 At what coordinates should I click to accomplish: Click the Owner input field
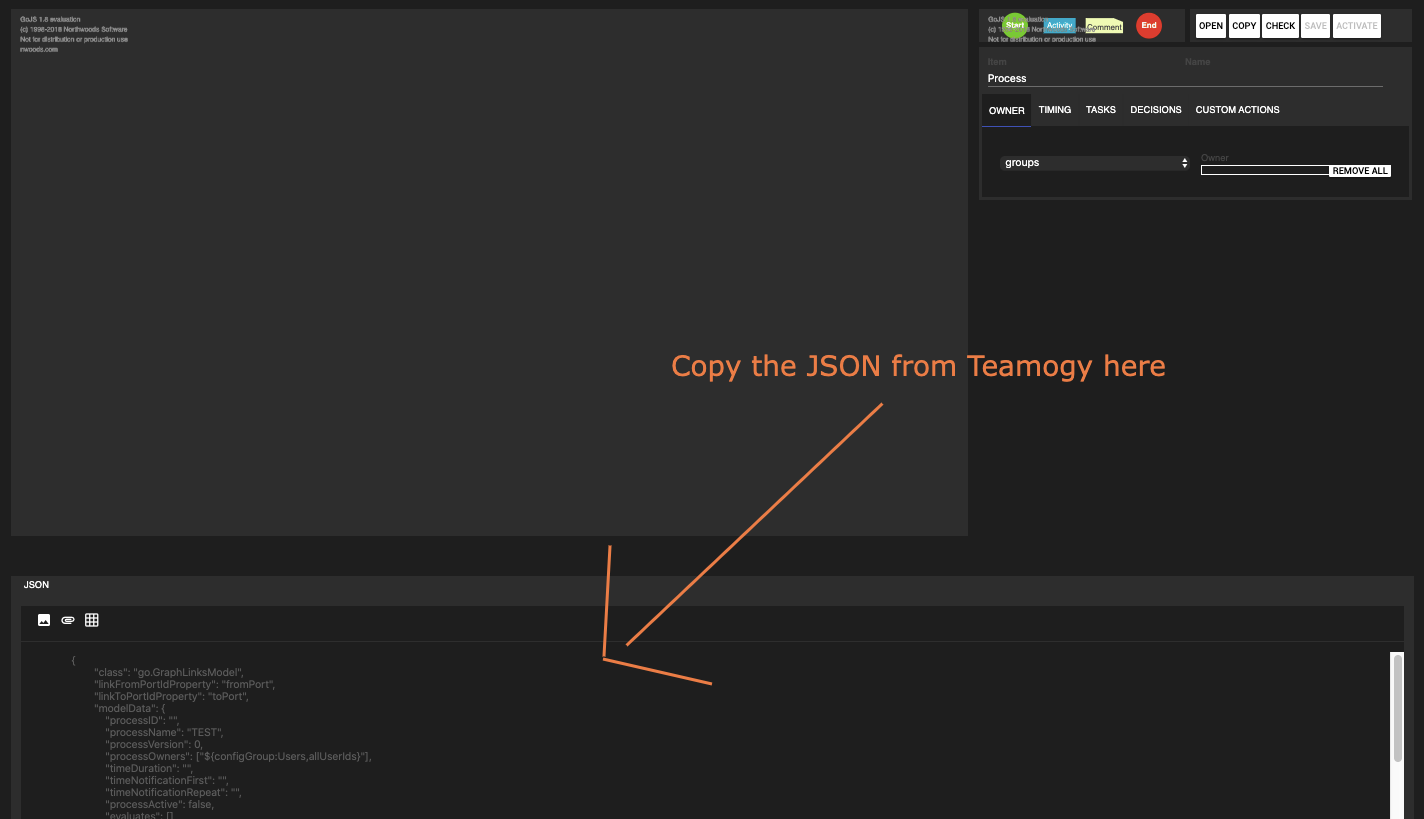click(1265, 170)
